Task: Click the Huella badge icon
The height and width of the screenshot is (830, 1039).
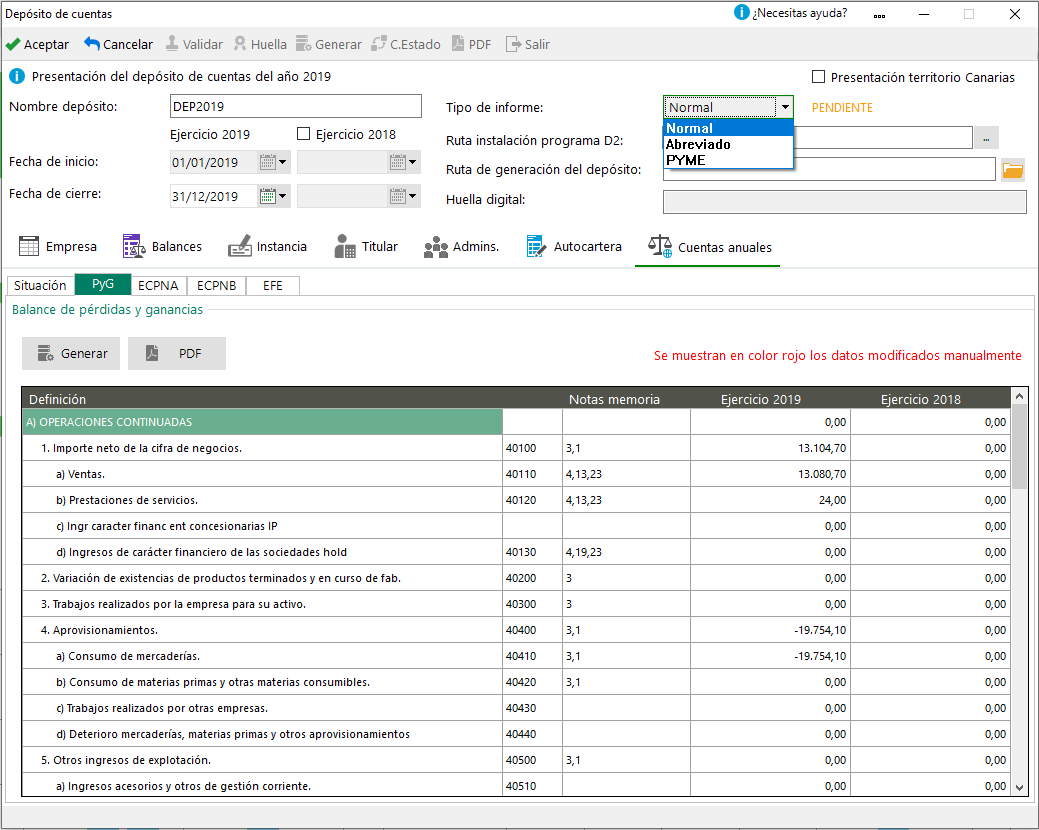Action: [240, 44]
